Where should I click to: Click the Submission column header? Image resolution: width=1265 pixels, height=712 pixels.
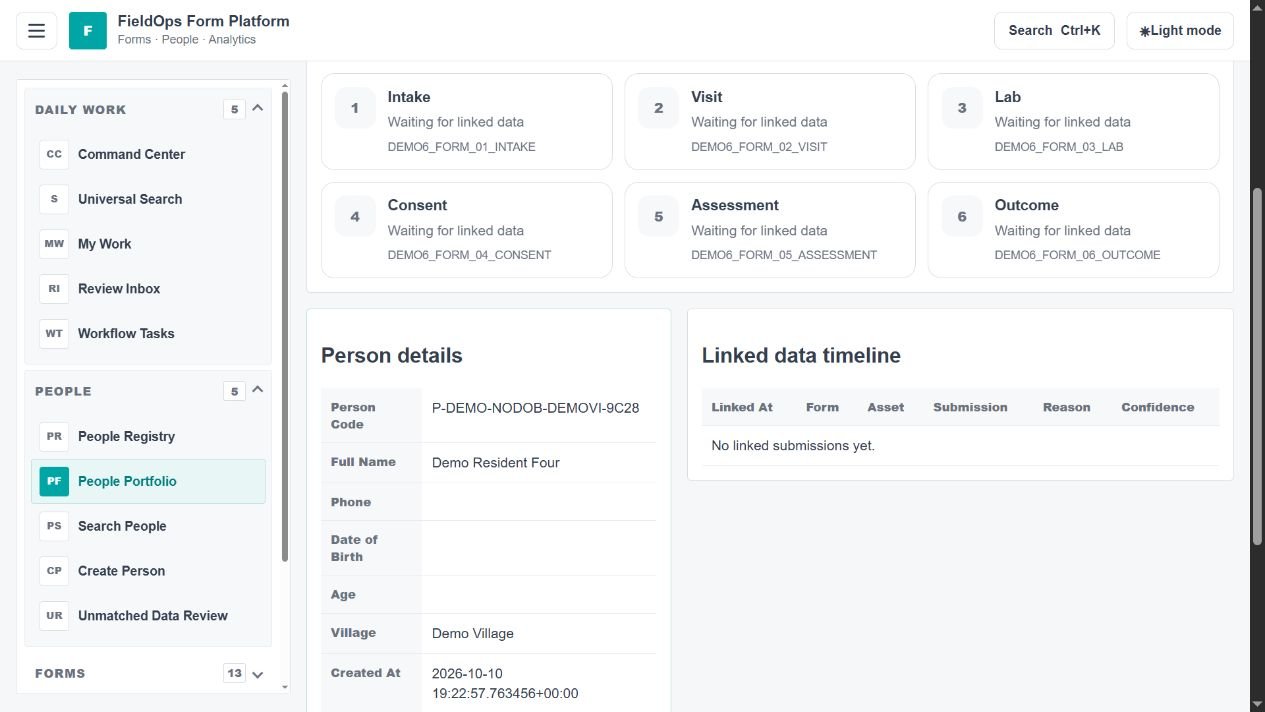click(x=970, y=407)
